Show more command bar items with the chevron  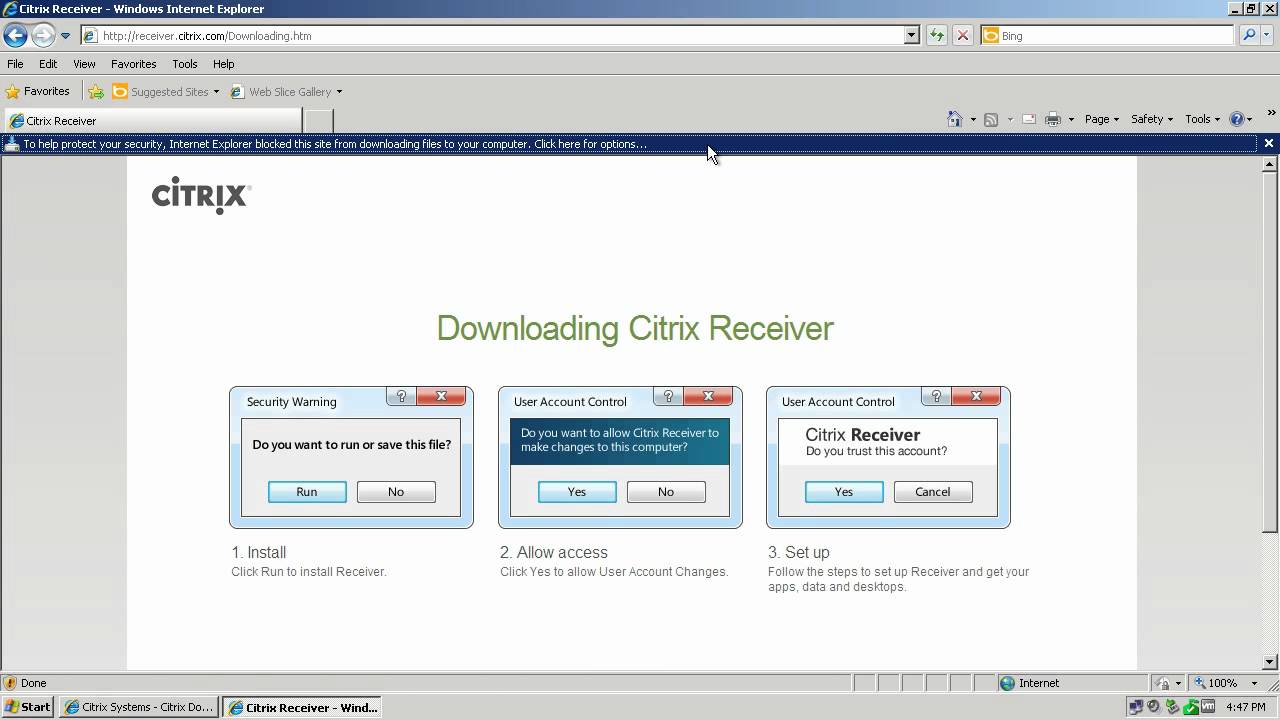pyautogui.click(x=1272, y=113)
